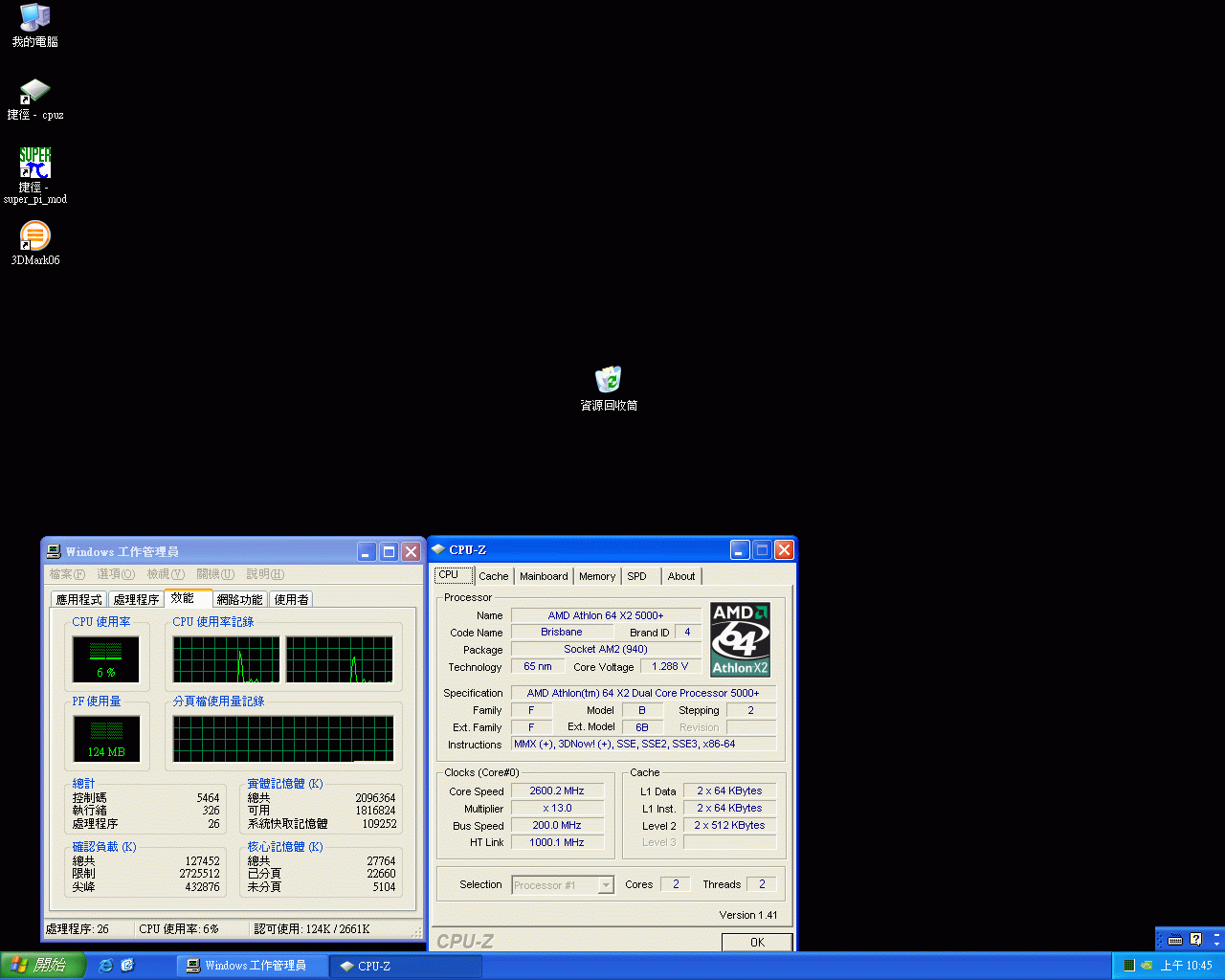Image resolution: width=1225 pixels, height=980 pixels.
Task: Click the Instructions field listing MMX, SSE
Action: coord(644,744)
